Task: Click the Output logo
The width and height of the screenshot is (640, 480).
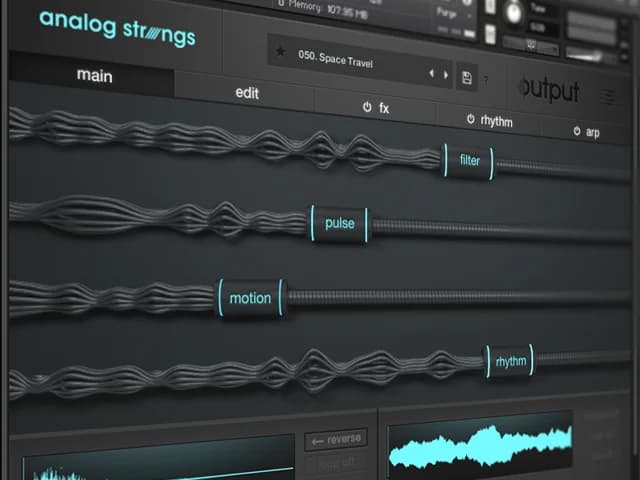Action: (548, 91)
